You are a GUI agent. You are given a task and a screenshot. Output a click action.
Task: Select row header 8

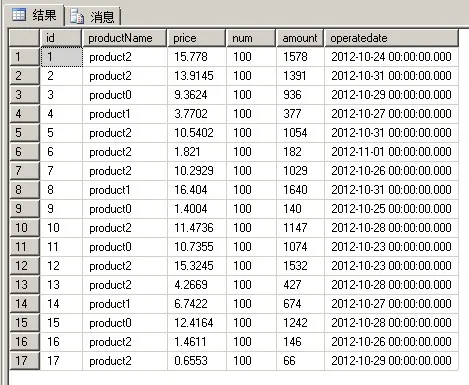[24, 190]
